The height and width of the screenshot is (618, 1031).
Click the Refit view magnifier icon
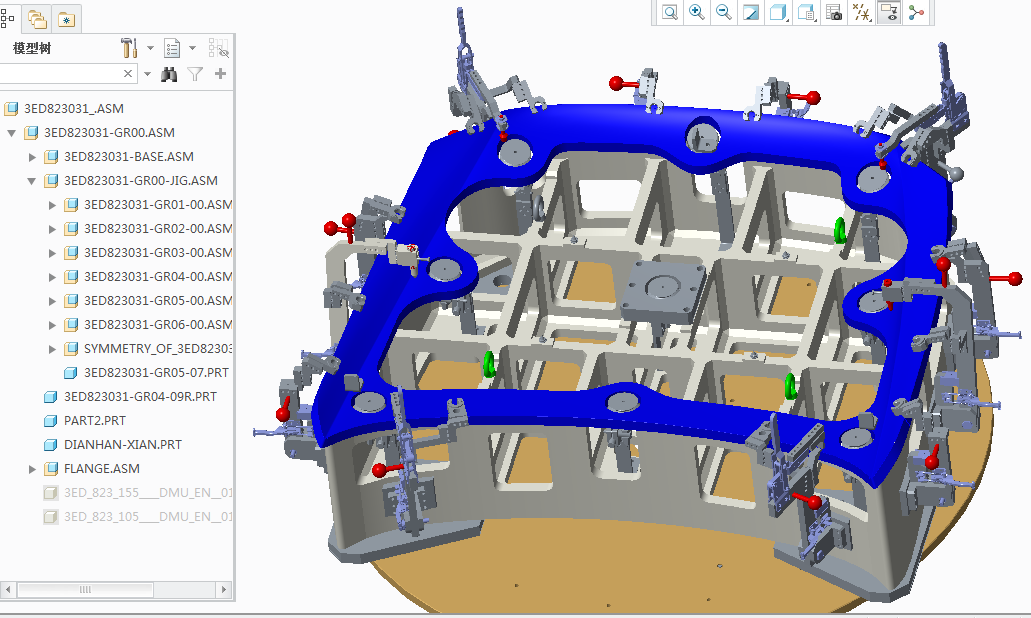(669, 12)
